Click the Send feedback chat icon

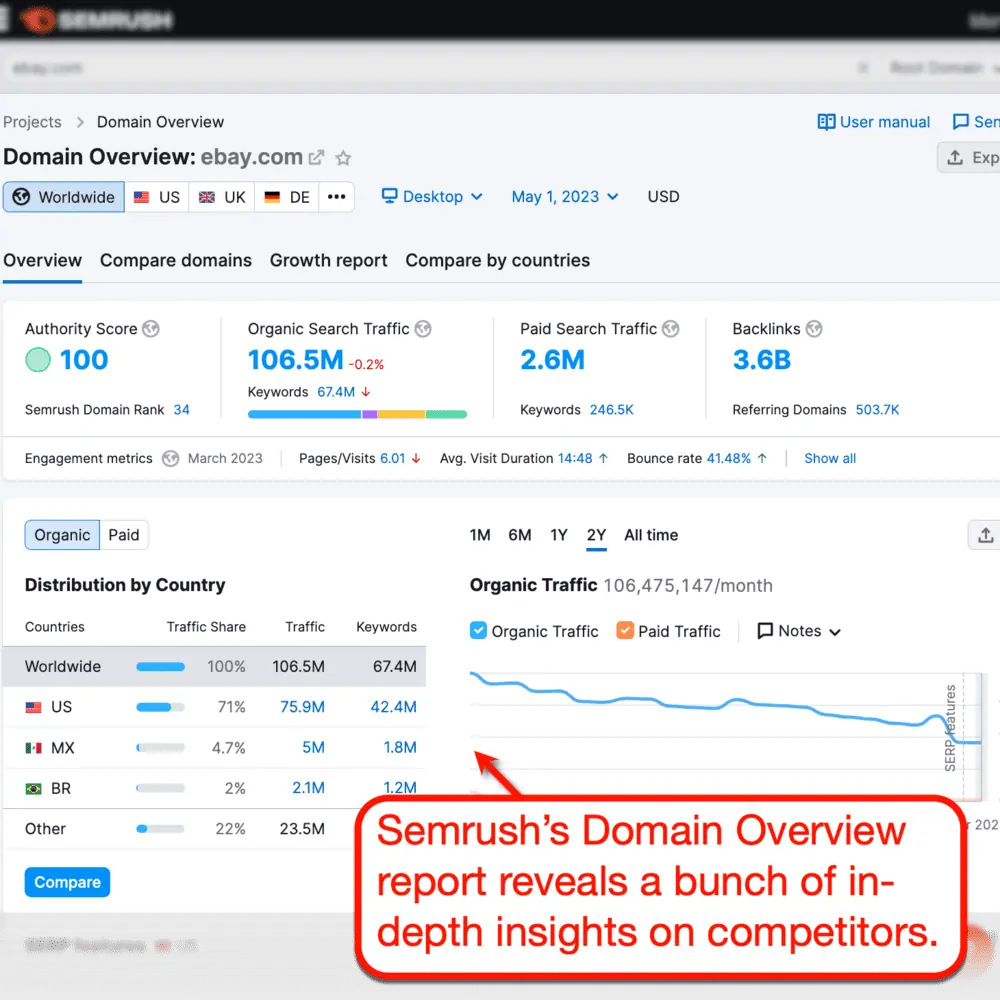pos(960,122)
